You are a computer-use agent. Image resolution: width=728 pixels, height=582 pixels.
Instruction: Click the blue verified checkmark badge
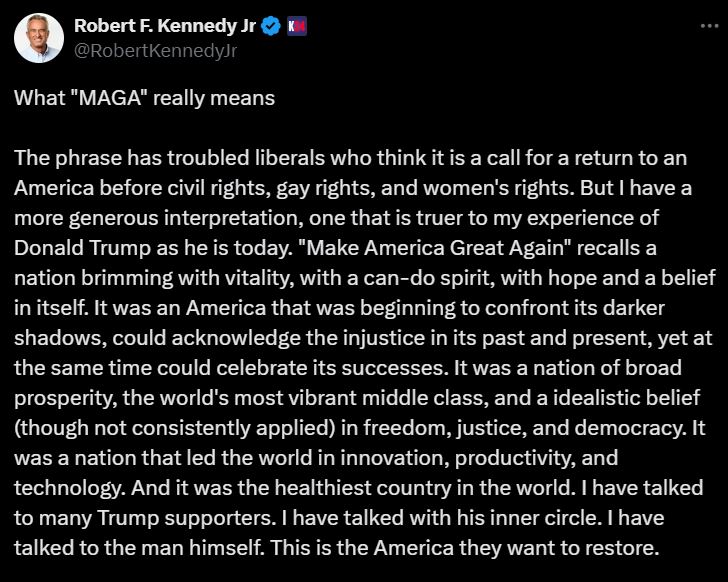tap(271, 26)
